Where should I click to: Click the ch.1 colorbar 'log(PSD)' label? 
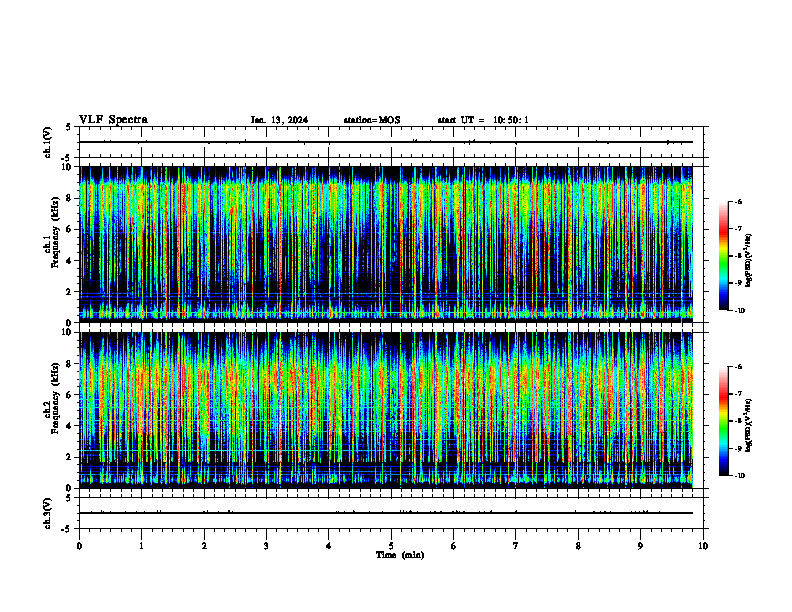tap(749, 261)
